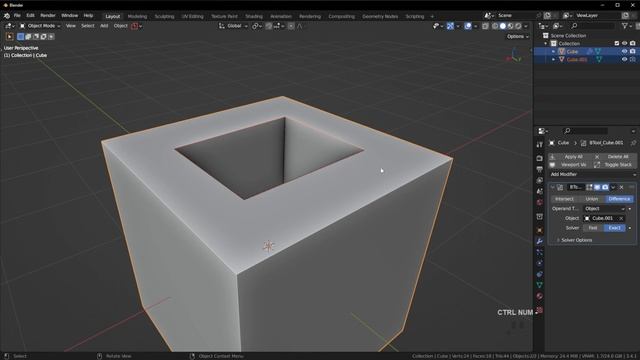Open the Add Modifier dropdown
Image resolution: width=640 pixels, height=360 pixels.
point(592,174)
